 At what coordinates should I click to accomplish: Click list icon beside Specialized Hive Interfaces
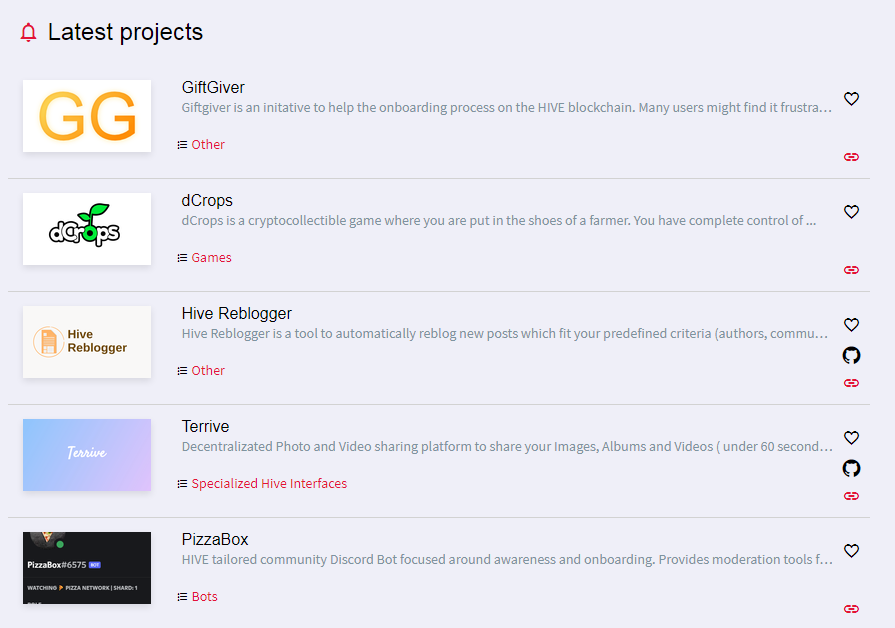[182, 484]
